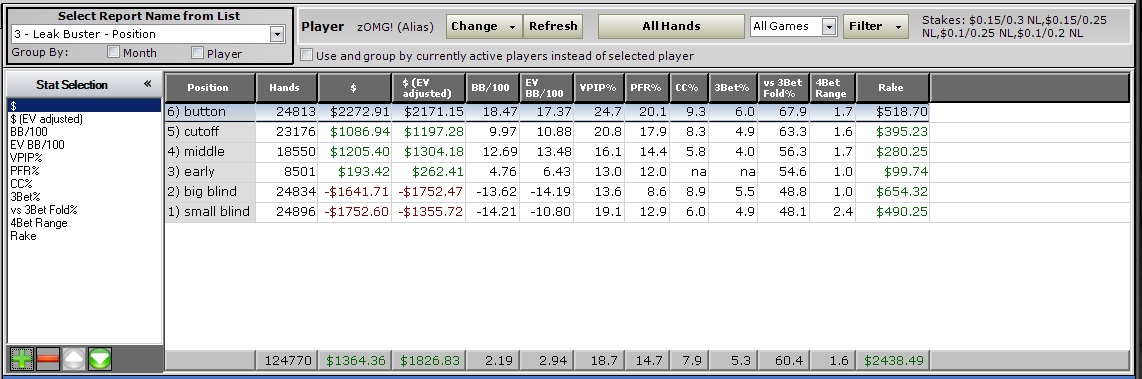The width and height of the screenshot is (1142, 379).
Task: Click the 124770 total hands cell
Action: [x=286, y=360]
